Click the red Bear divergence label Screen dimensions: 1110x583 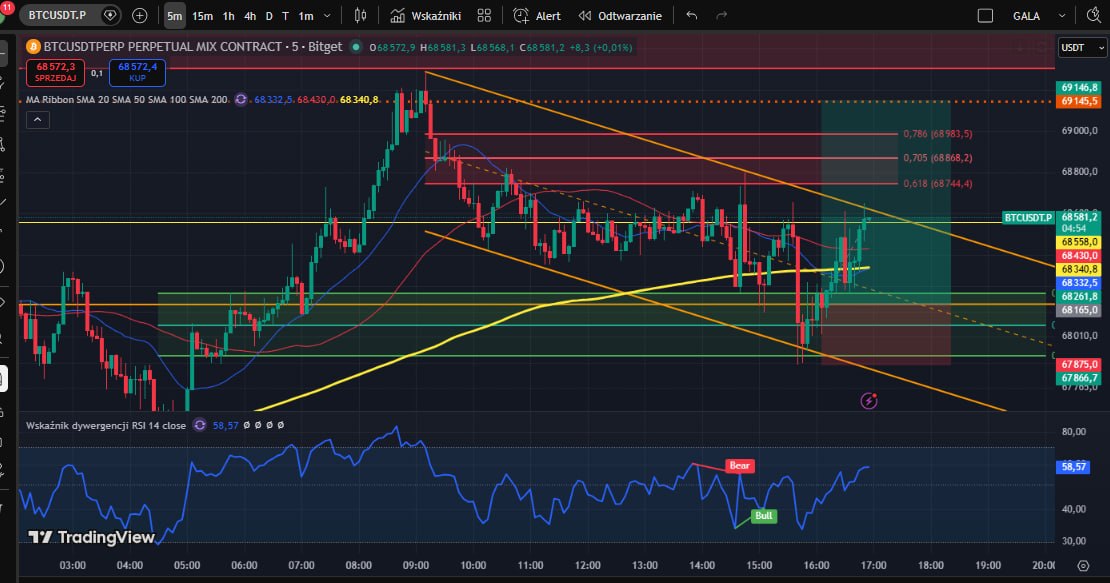pos(739,466)
